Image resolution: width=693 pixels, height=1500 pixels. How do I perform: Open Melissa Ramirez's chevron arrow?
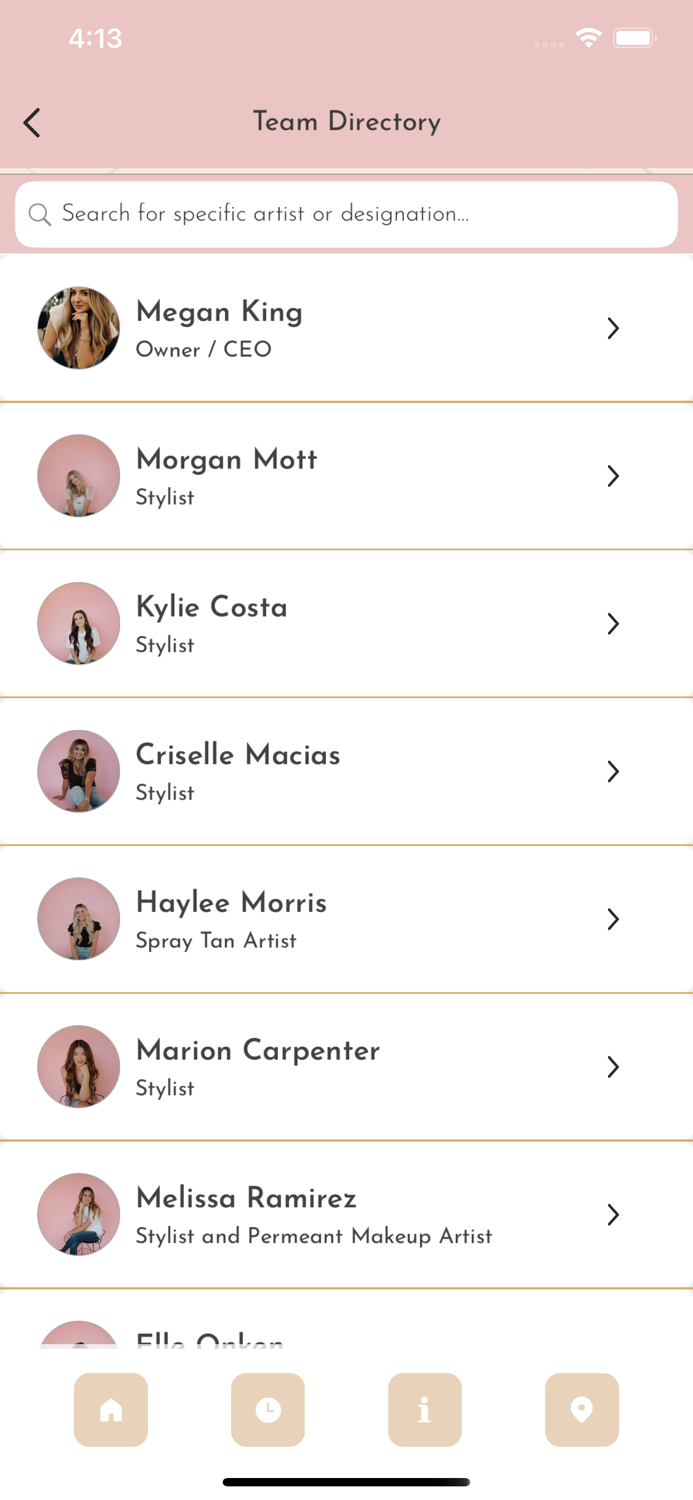coord(613,1214)
